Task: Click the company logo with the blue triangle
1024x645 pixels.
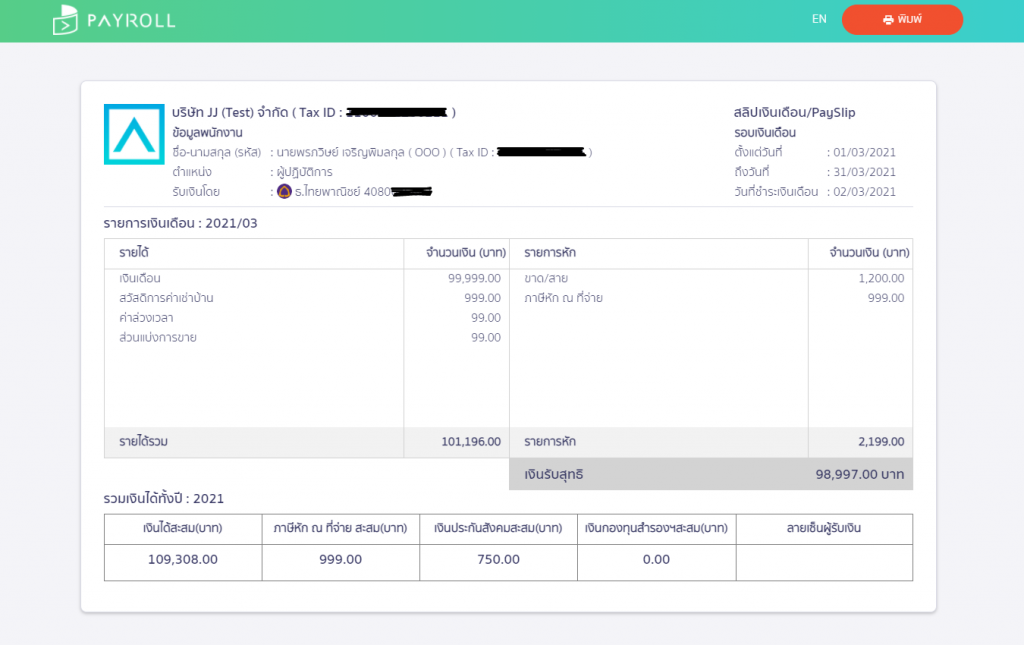Action: tap(134, 134)
